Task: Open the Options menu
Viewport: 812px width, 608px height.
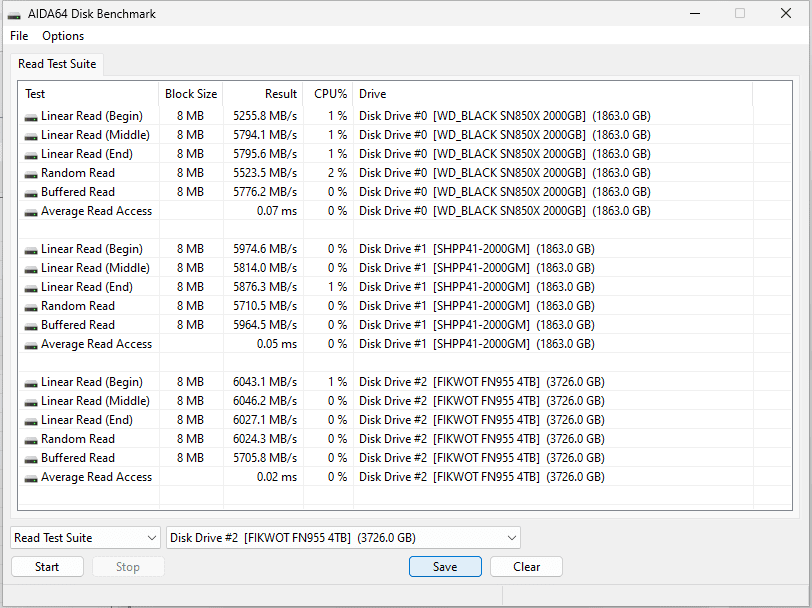Action: 63,36
